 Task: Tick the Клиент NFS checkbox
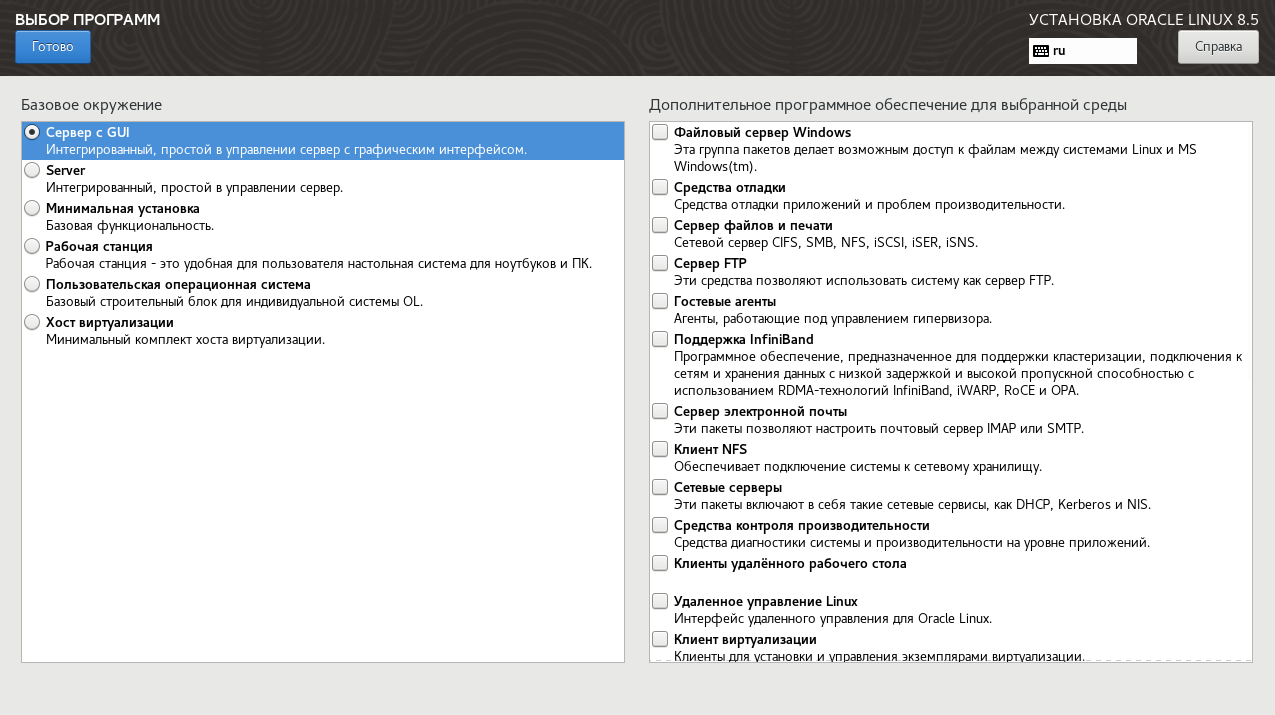[660, 449]
